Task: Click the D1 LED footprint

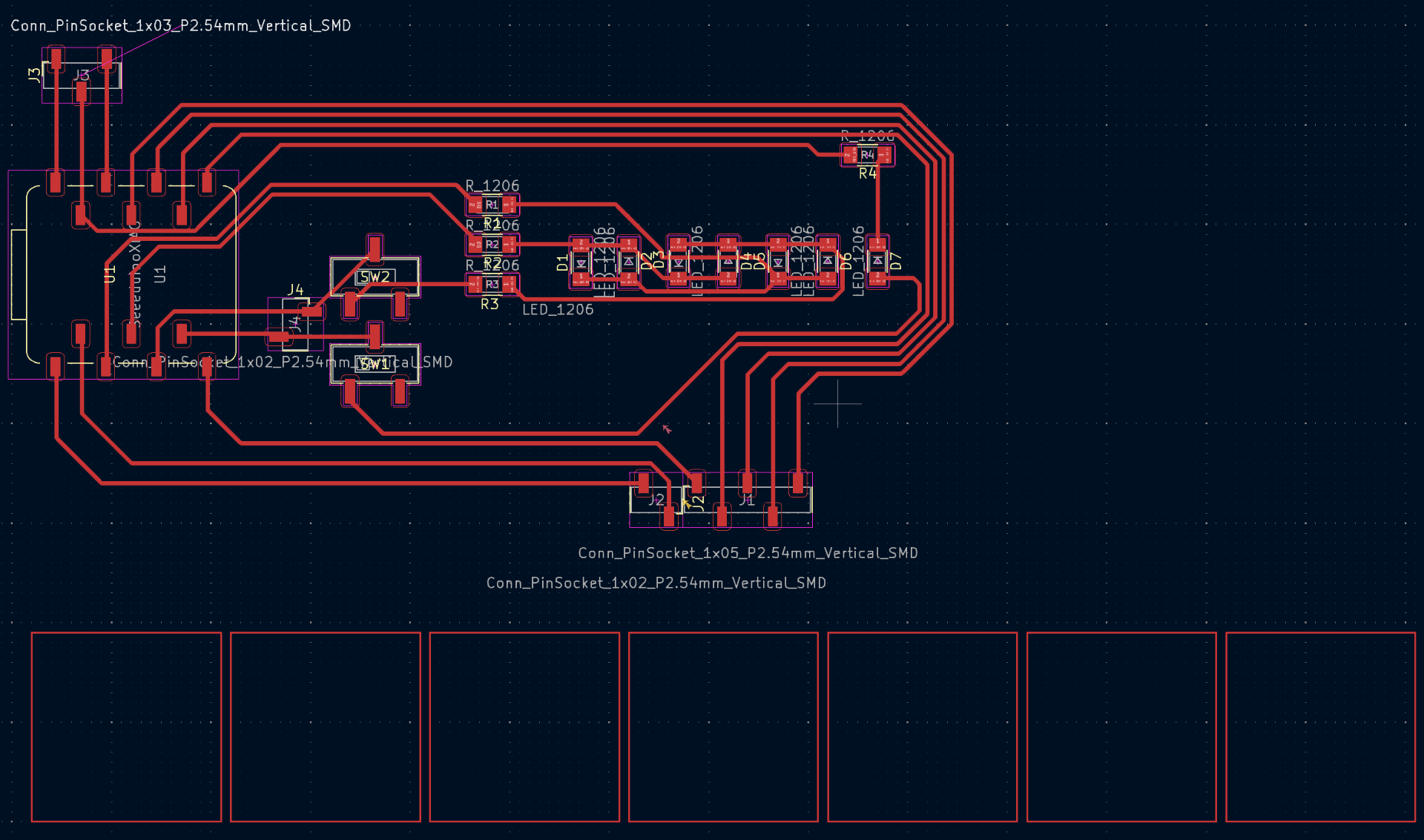Action: [581, 262]
